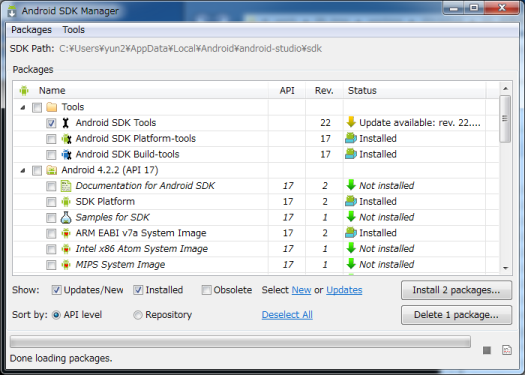Screen dimensions: 525x375
Task: Click the Deselect All link
Action: (x=287, y=315)
